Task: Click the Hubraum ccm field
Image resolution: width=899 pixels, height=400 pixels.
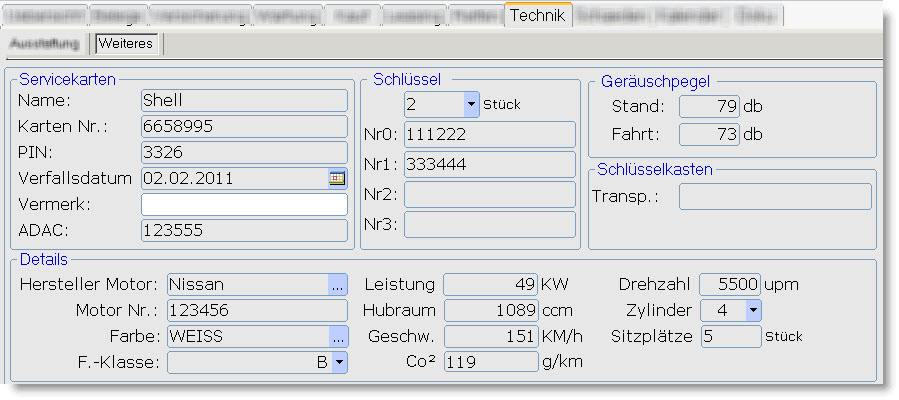Action: (x=490, y=311)
